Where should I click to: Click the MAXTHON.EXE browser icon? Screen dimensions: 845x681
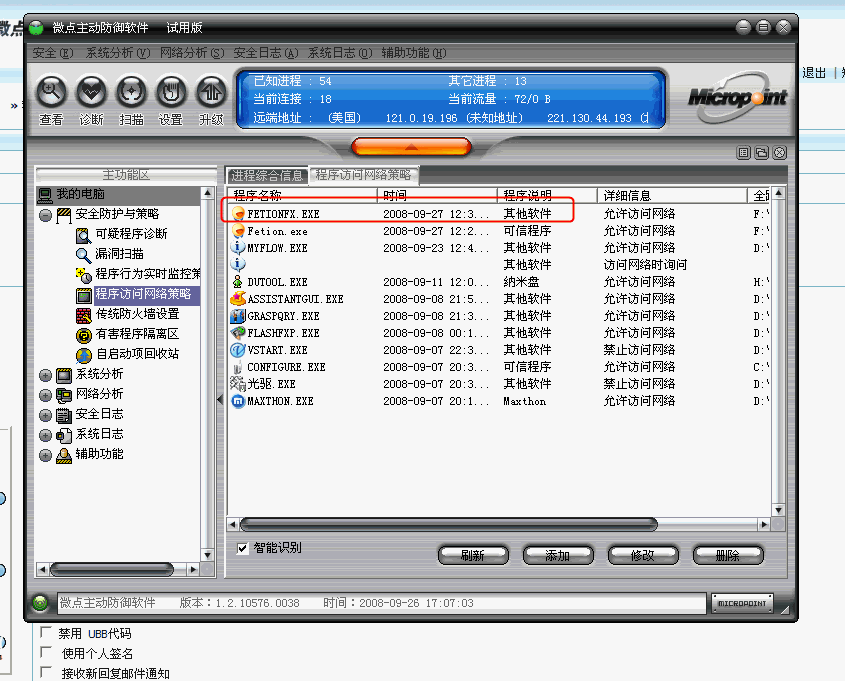click(238, 401)
